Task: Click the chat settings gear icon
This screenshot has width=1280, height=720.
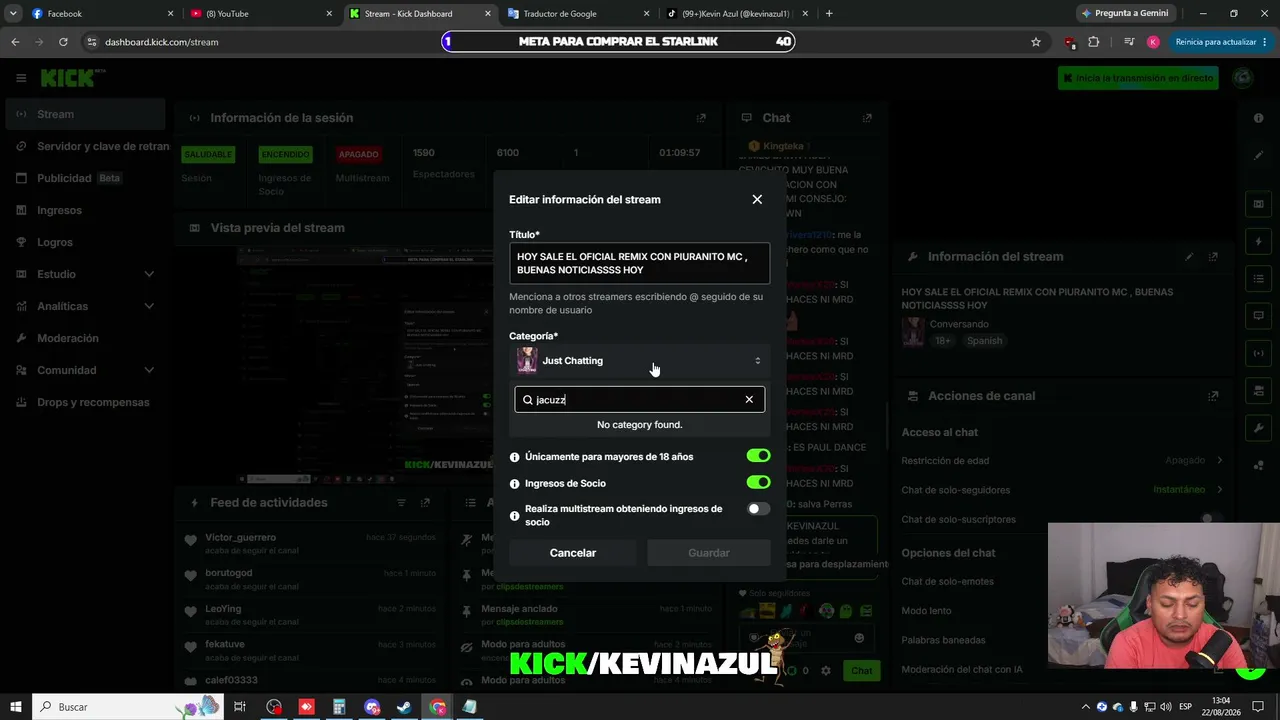Action: coord(825,670)
